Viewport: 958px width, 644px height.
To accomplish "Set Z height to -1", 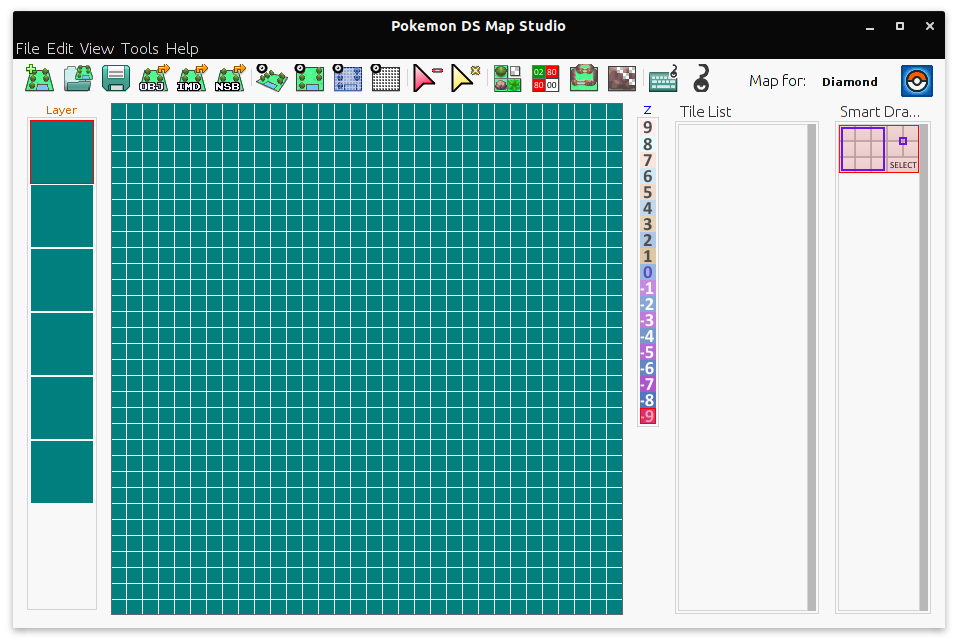I will [648, 288].
